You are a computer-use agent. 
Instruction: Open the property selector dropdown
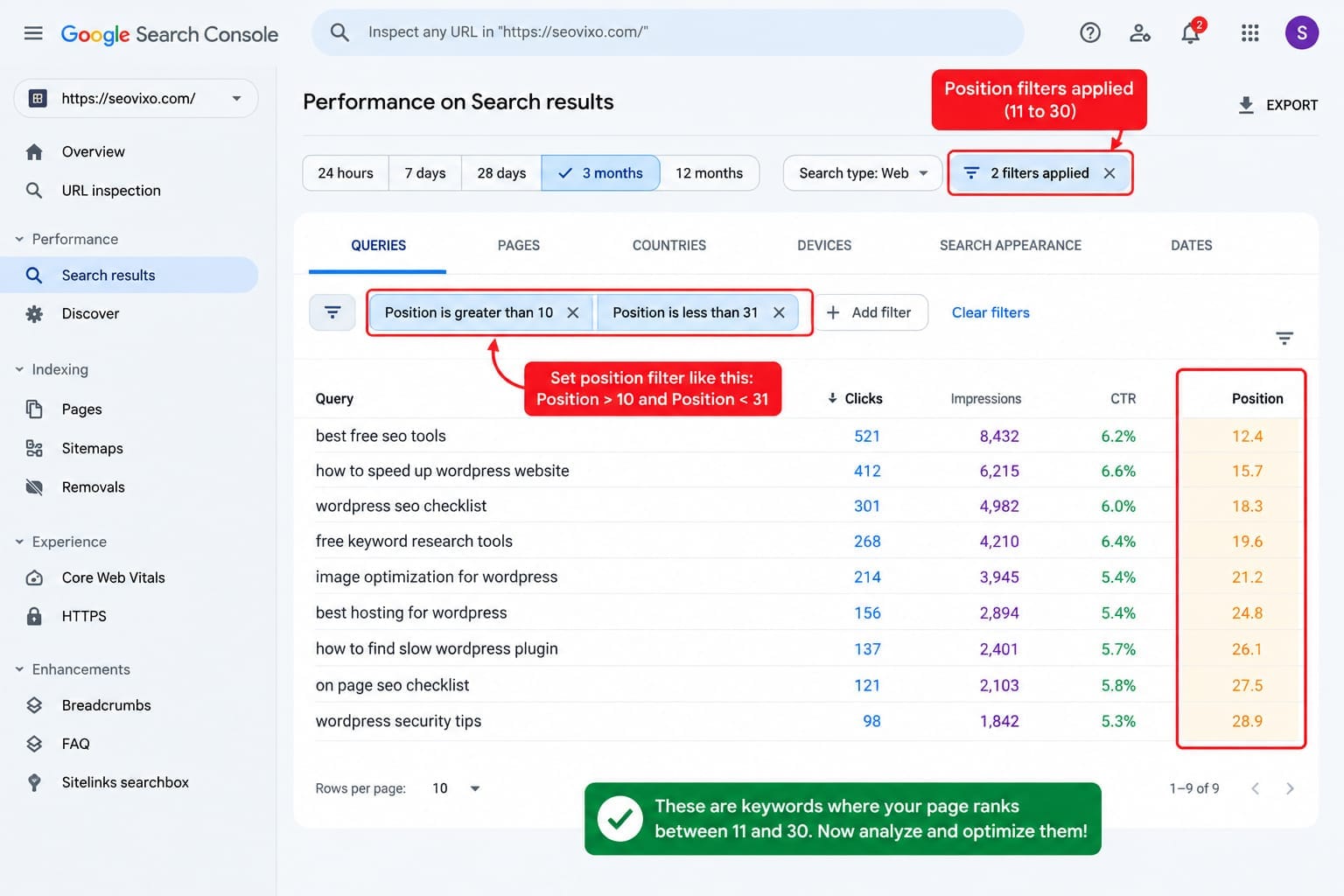[136, 98]
